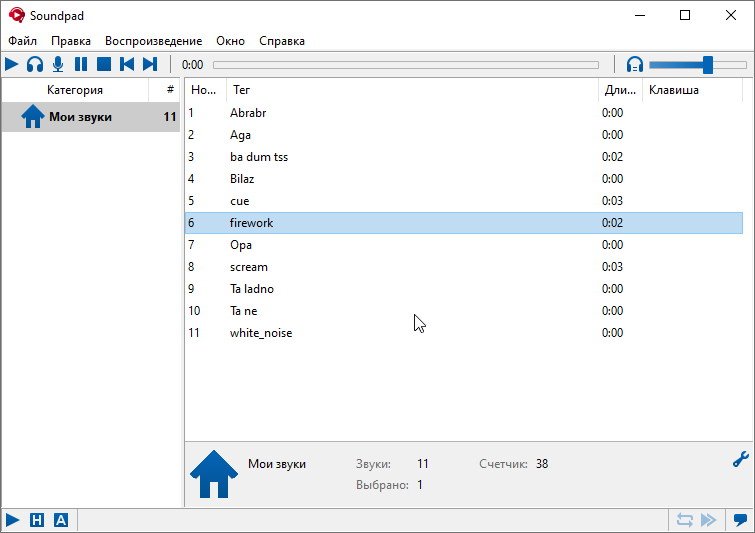Select the Ta ladno sound

(464, 289)
